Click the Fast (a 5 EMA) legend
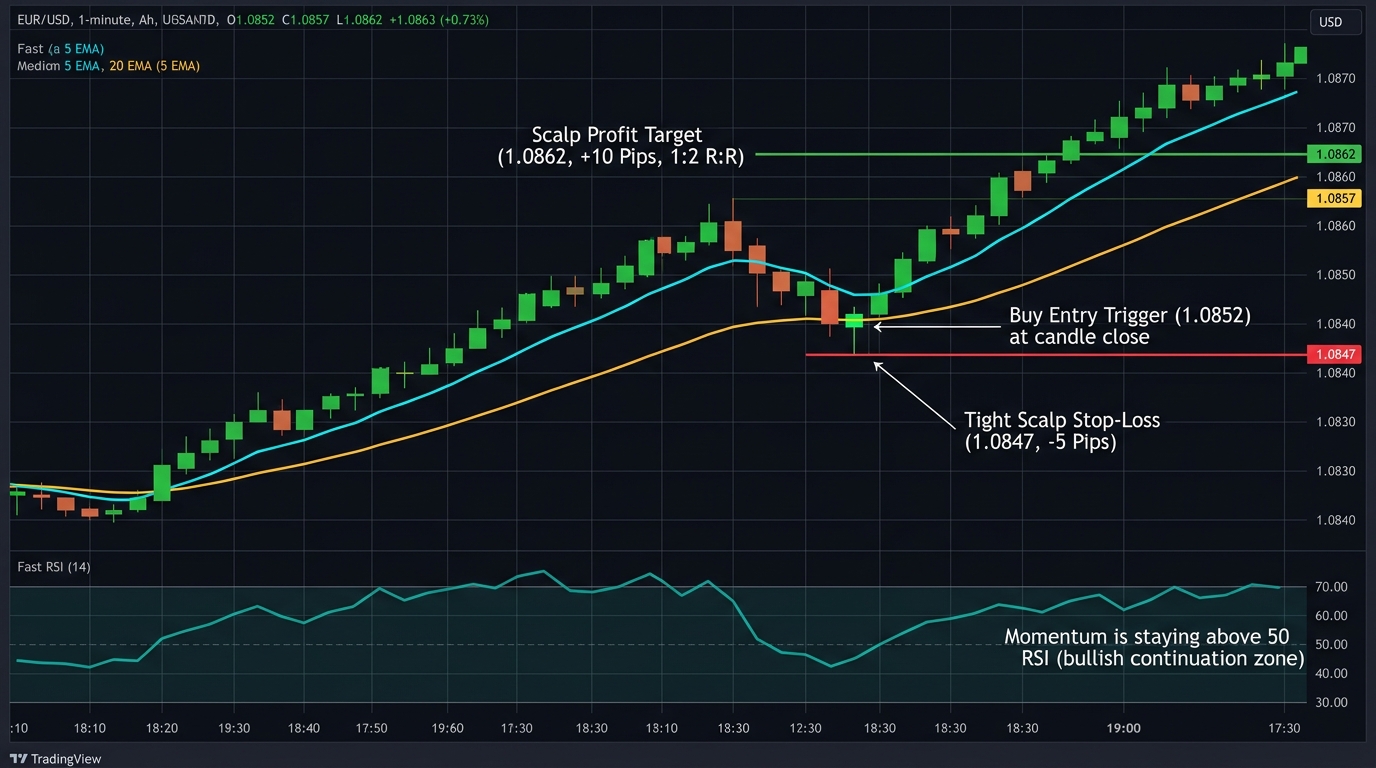This screenshot has height=768, width=1376. (x=61, y=48)
